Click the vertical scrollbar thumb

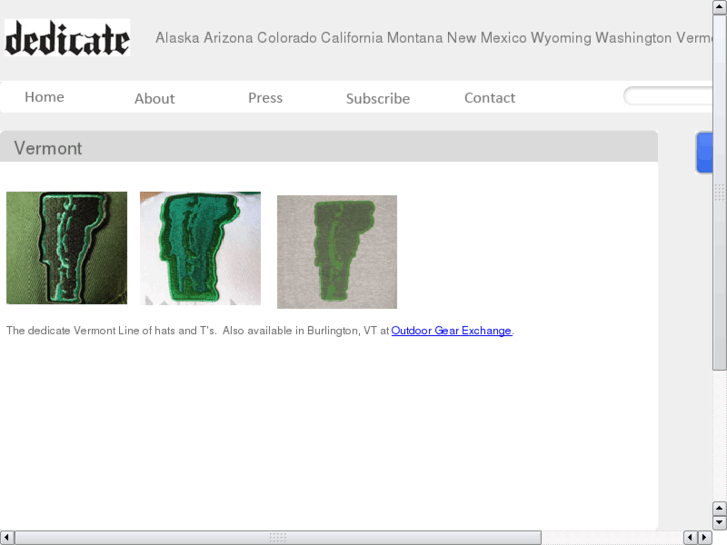(720, 192)
